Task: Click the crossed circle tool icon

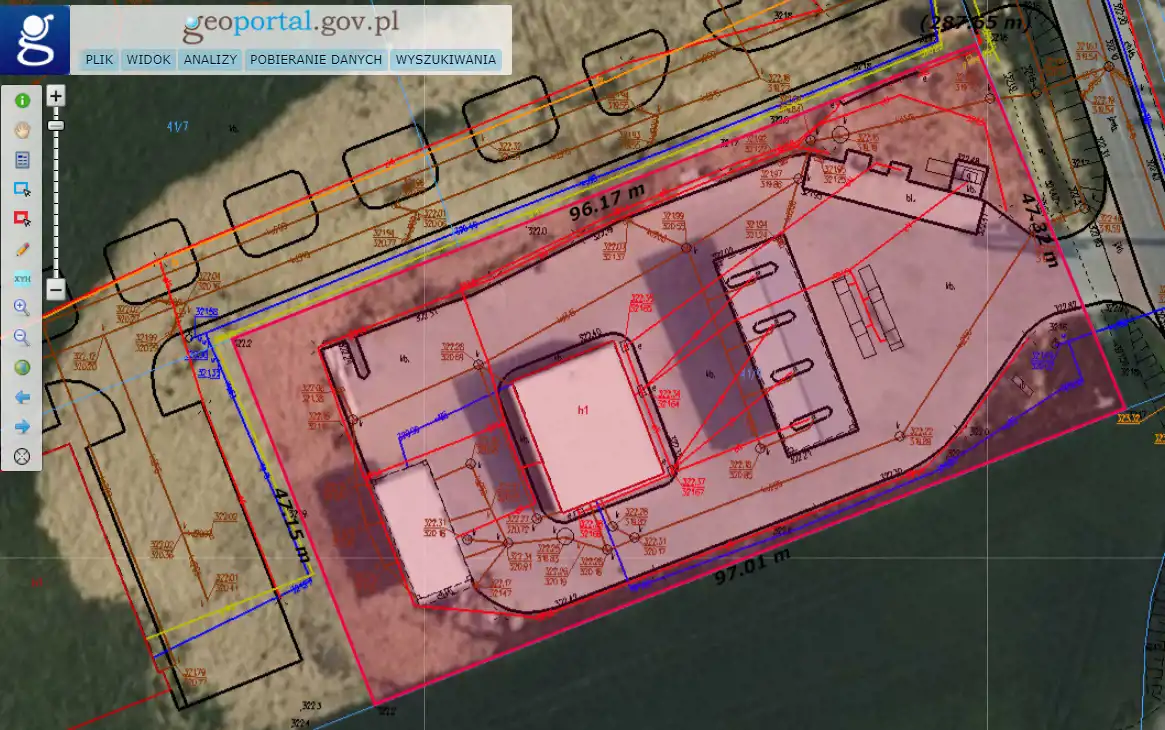Action: tap(22, 457)
